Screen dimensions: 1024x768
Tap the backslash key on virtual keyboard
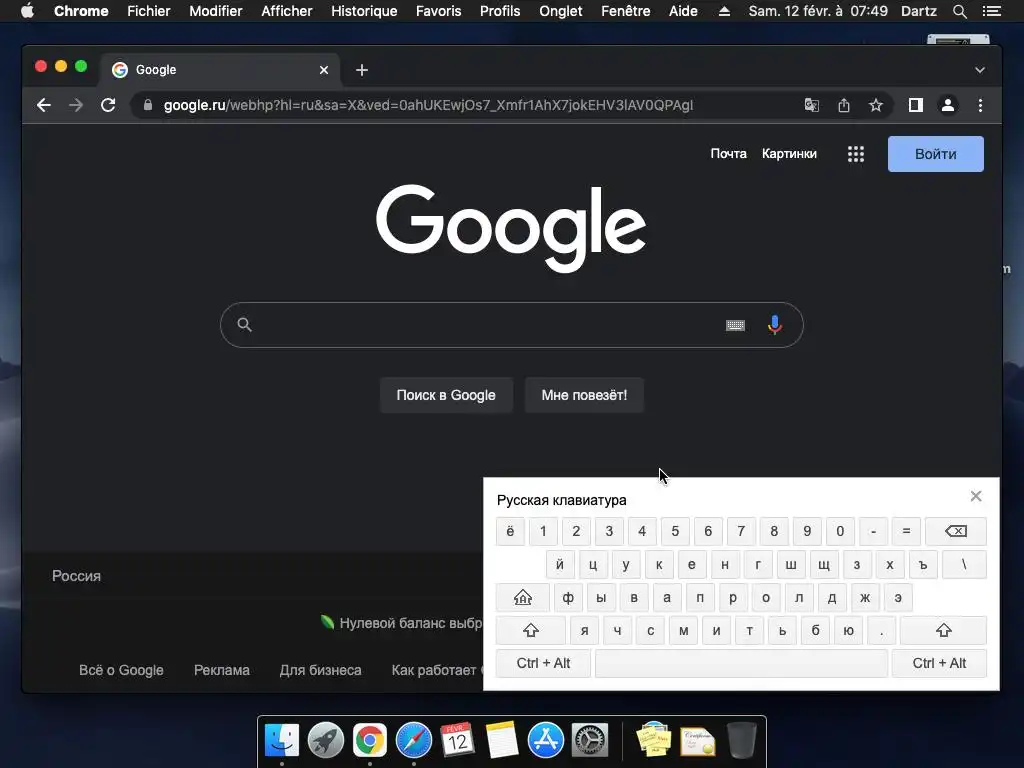pyautogui.click(x=965, y=564)
